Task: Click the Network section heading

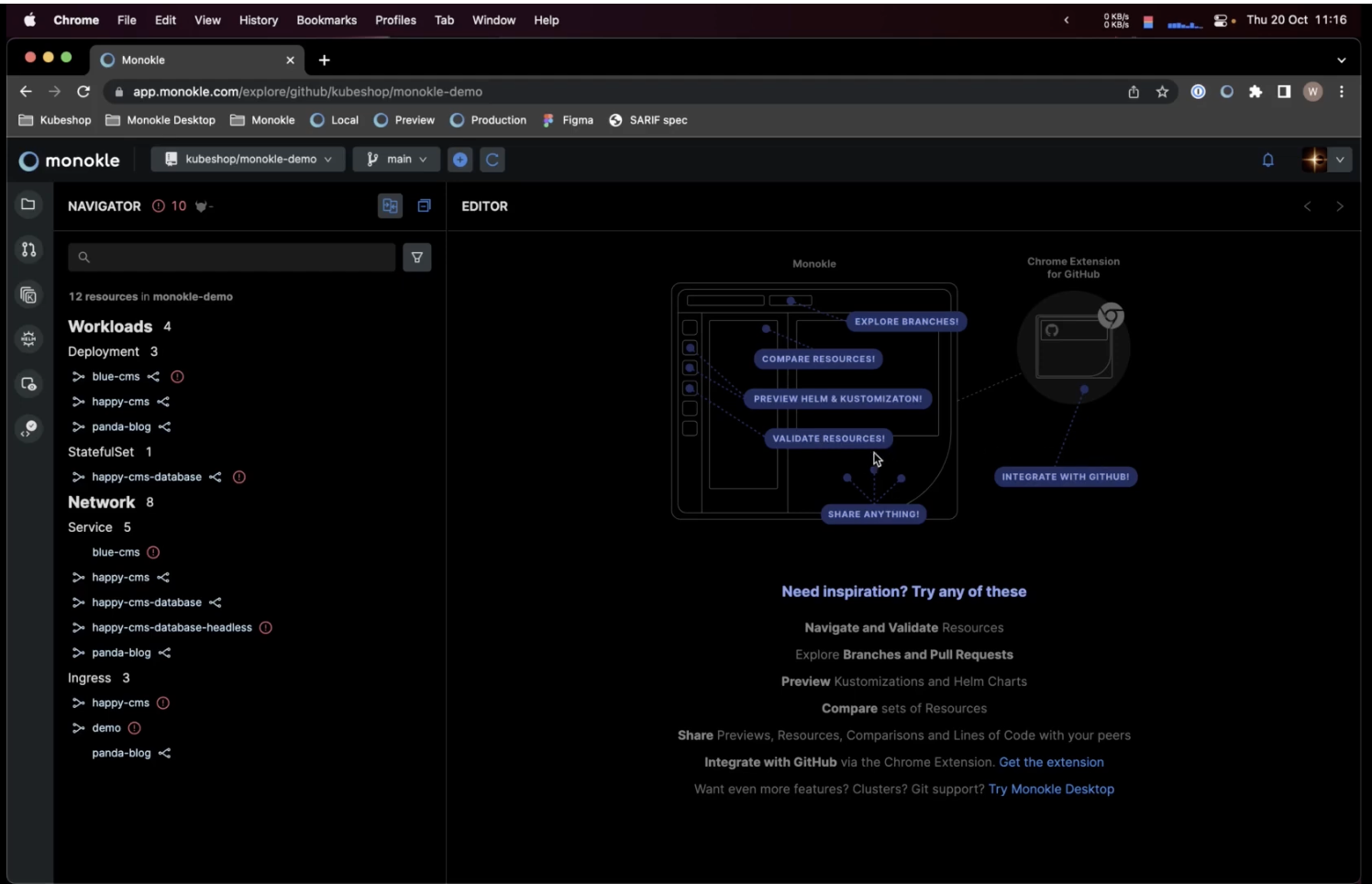Action: point(101,503)
